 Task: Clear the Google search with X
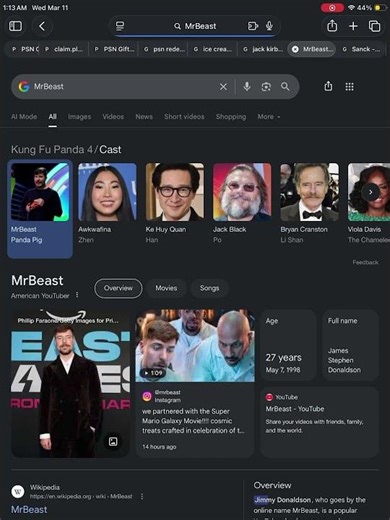[x=223, y=87]
